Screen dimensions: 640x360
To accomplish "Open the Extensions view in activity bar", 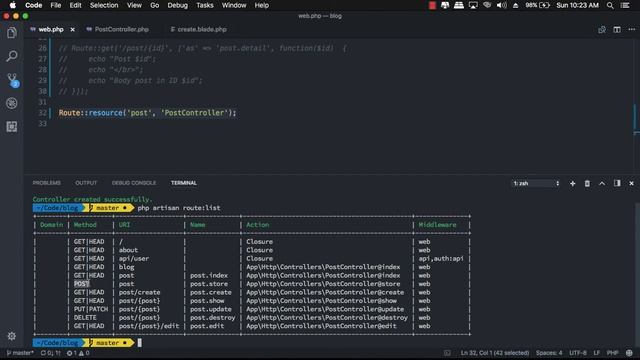I will point(11,127).
